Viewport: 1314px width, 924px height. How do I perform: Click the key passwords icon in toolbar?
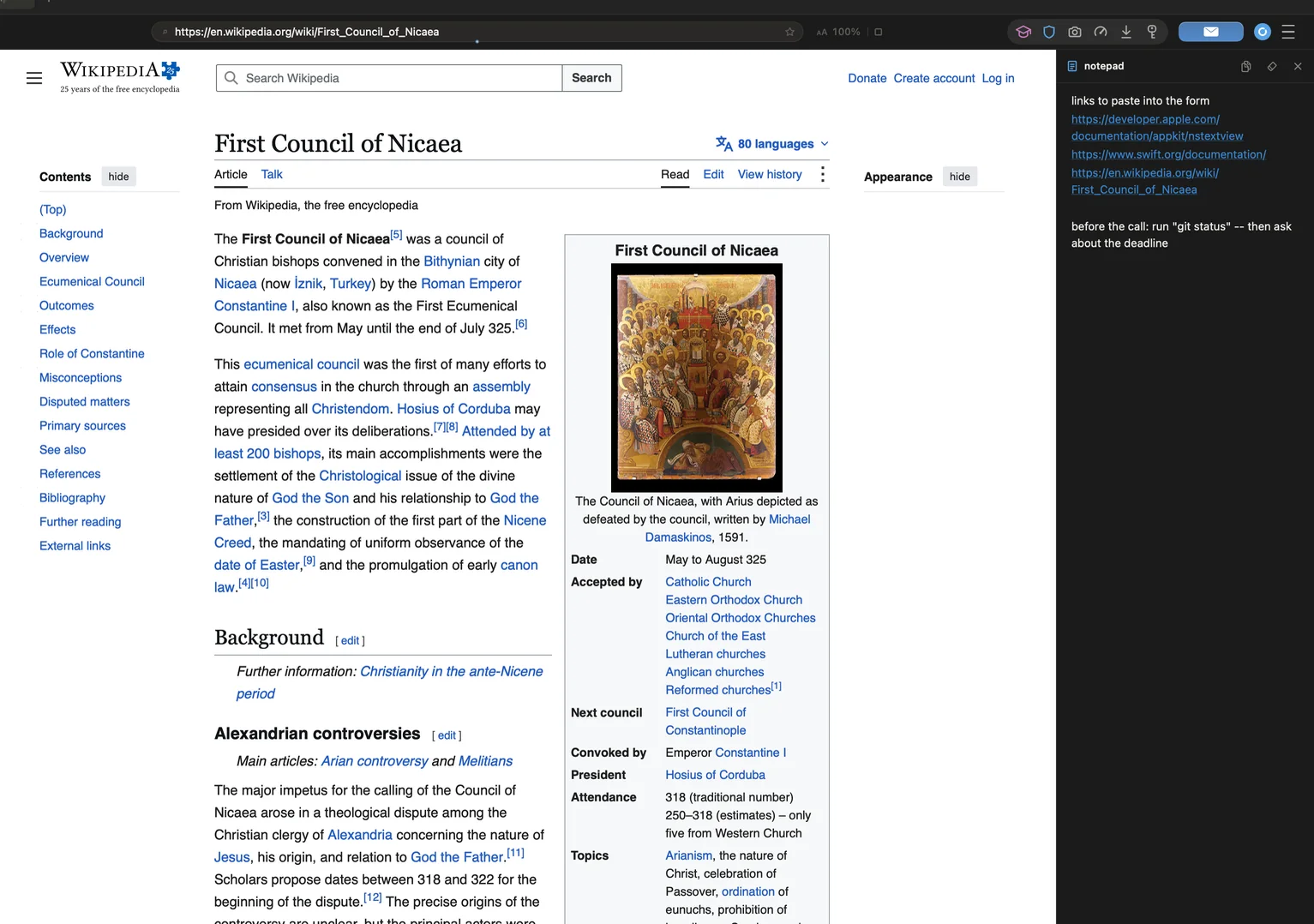coord(1152,32)
